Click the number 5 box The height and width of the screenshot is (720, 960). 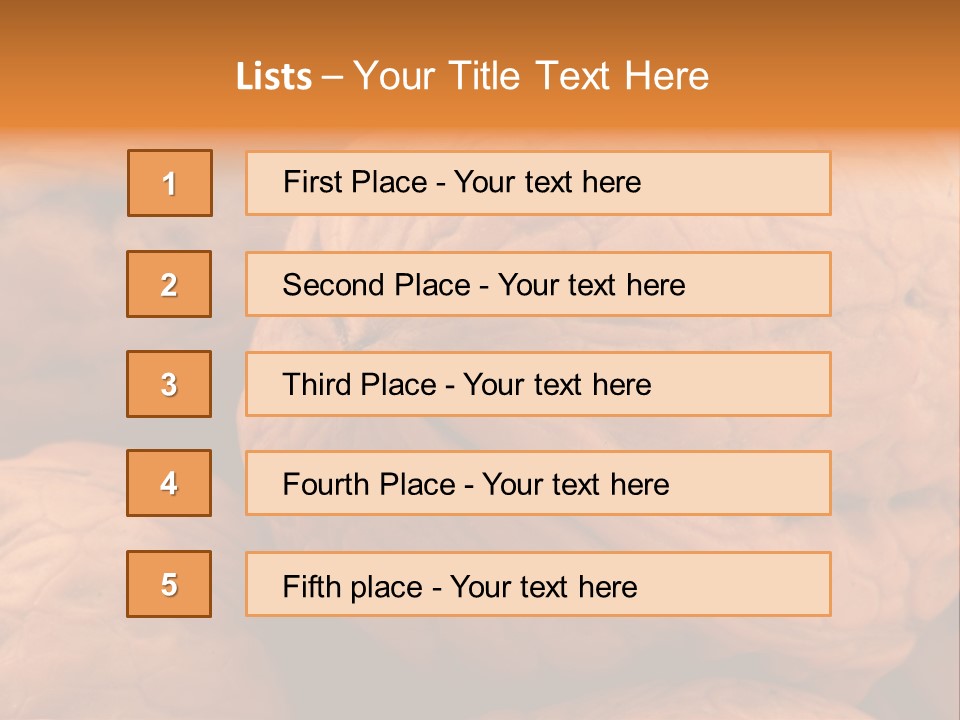(x=169, y=584)
